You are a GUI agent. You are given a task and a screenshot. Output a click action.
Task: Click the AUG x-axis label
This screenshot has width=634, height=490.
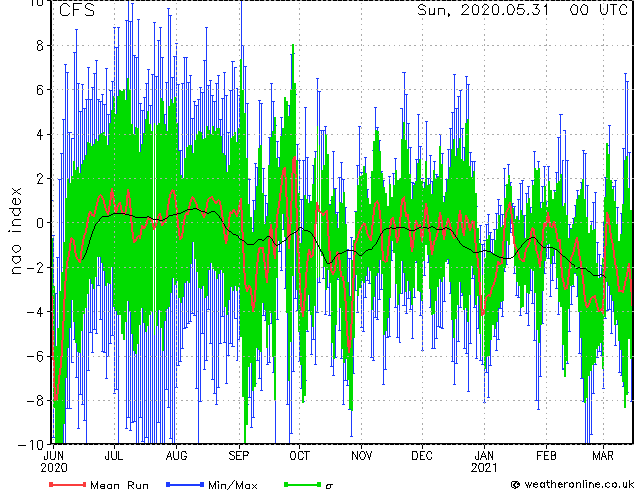pyautogui.click(x=176, y=456)
